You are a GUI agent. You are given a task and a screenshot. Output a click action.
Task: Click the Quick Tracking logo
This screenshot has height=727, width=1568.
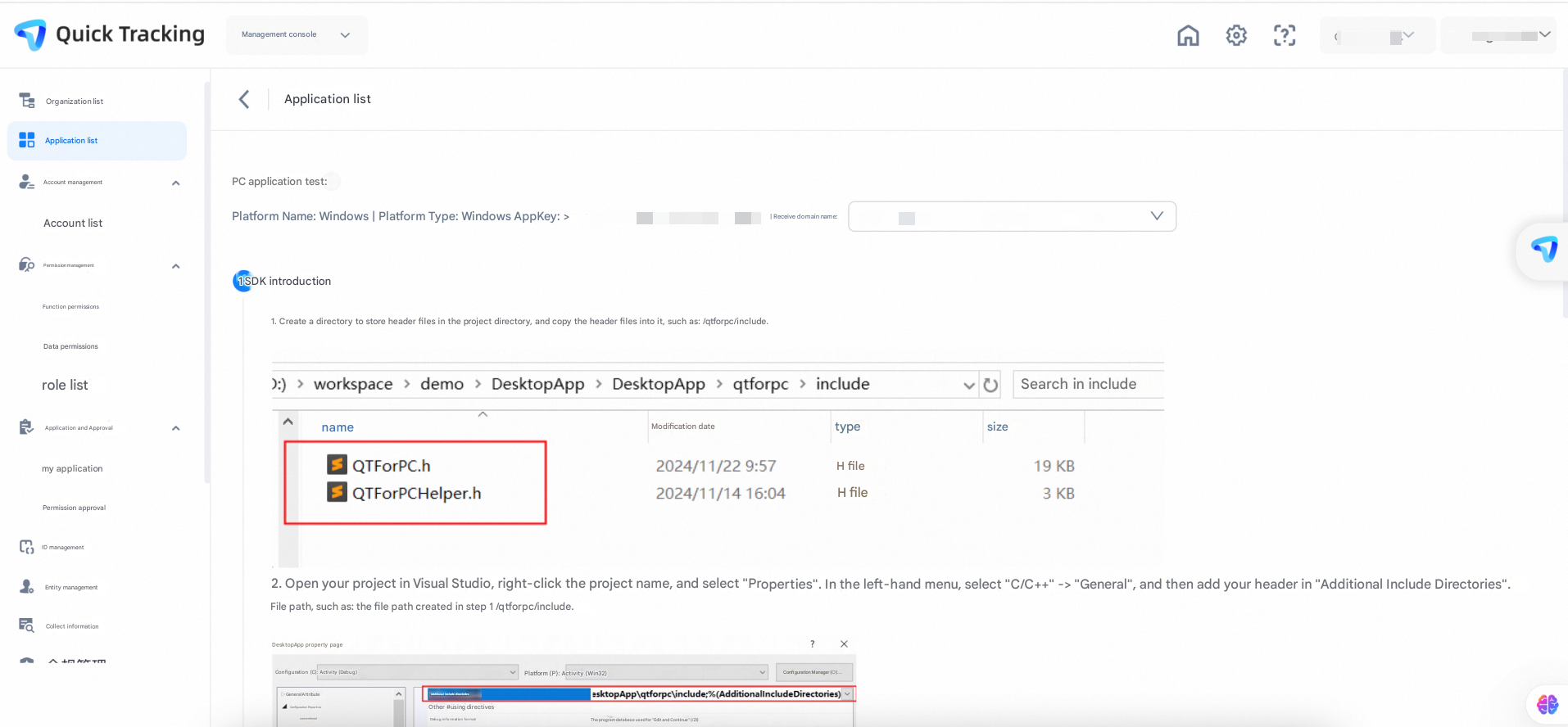[x=110, y=34]
